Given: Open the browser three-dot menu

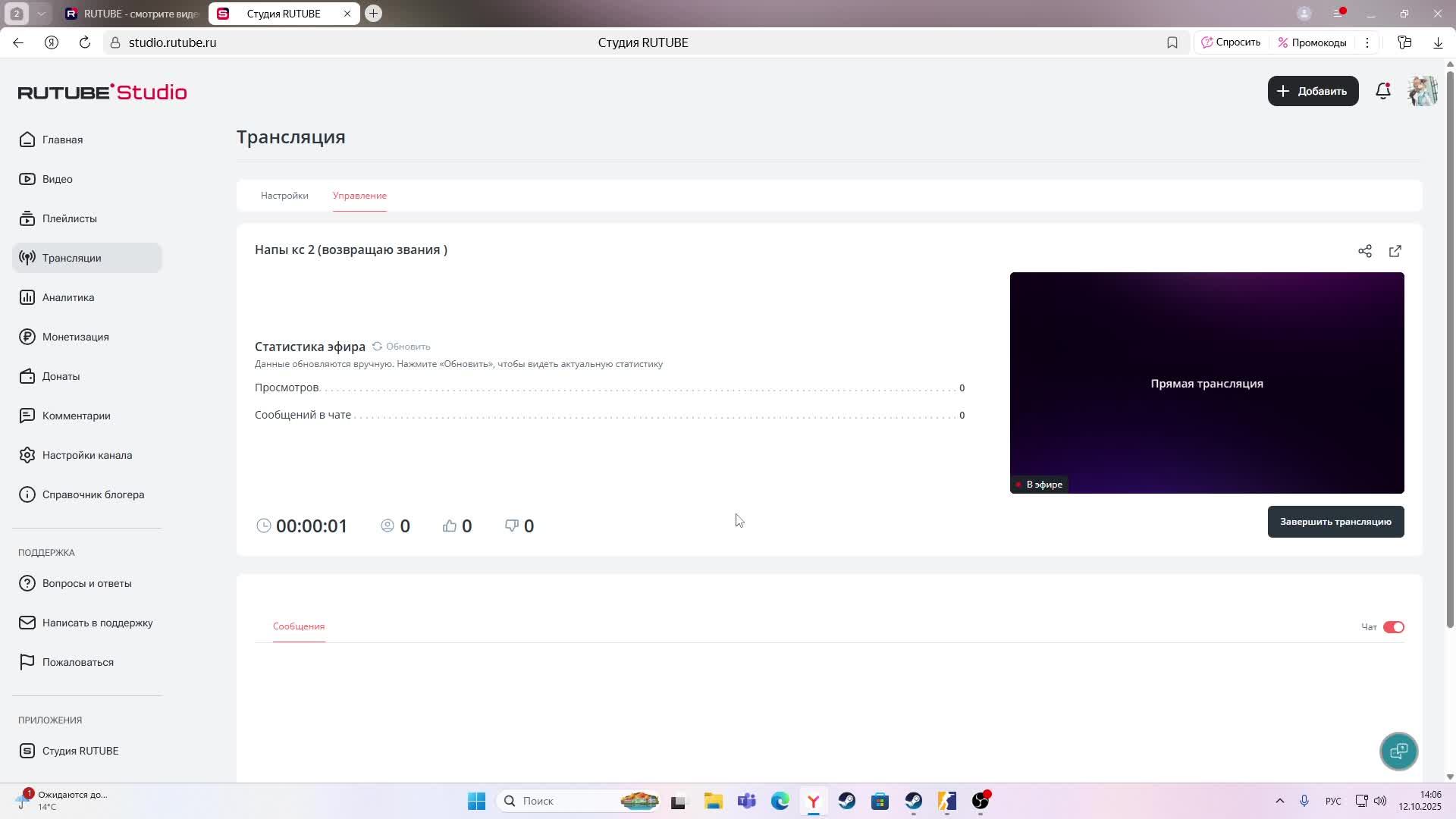Looking at the screenshot, I should pos(1367,42).
